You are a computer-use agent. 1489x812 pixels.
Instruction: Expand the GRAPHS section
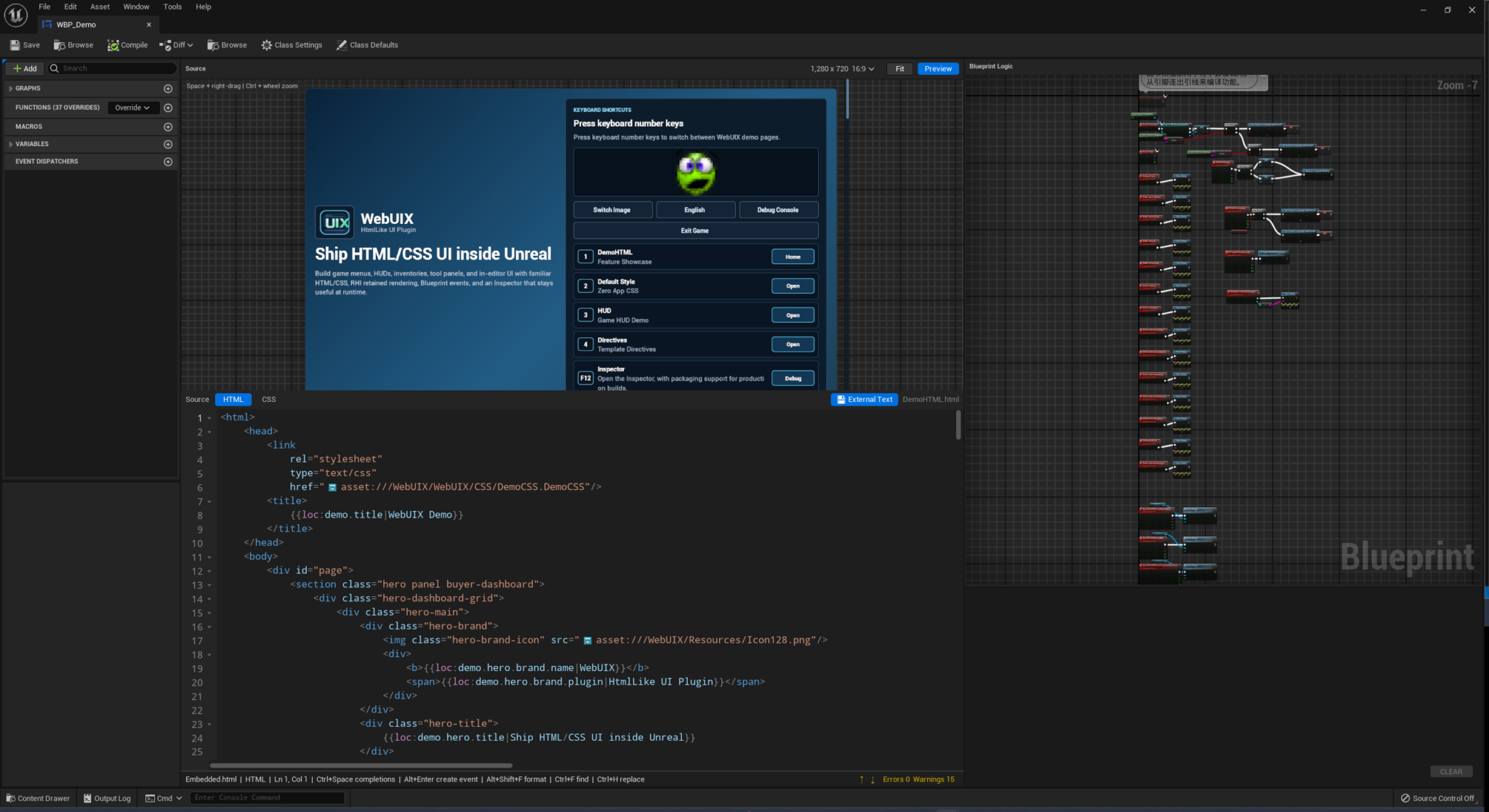click(x=10, y=89)
